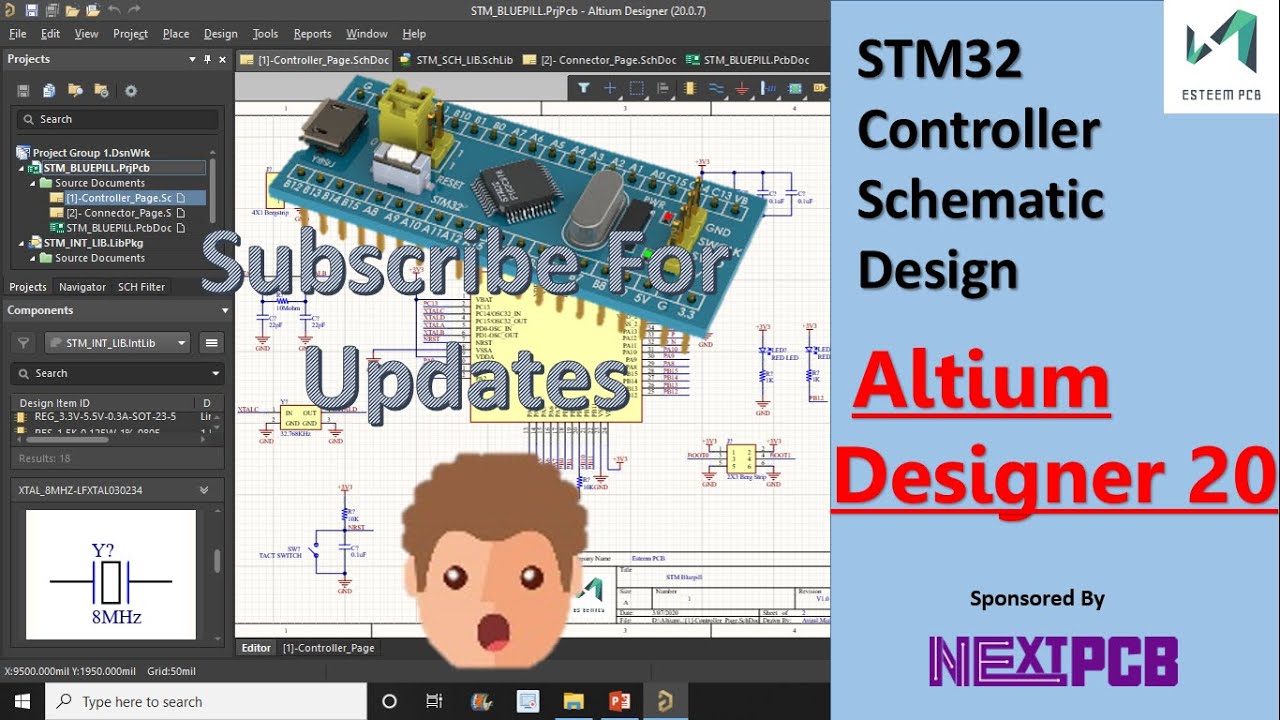Viewport: 1280px width, 720px height.
Task: Click the Save icon in the title bar
Action: tap(32, 10)
